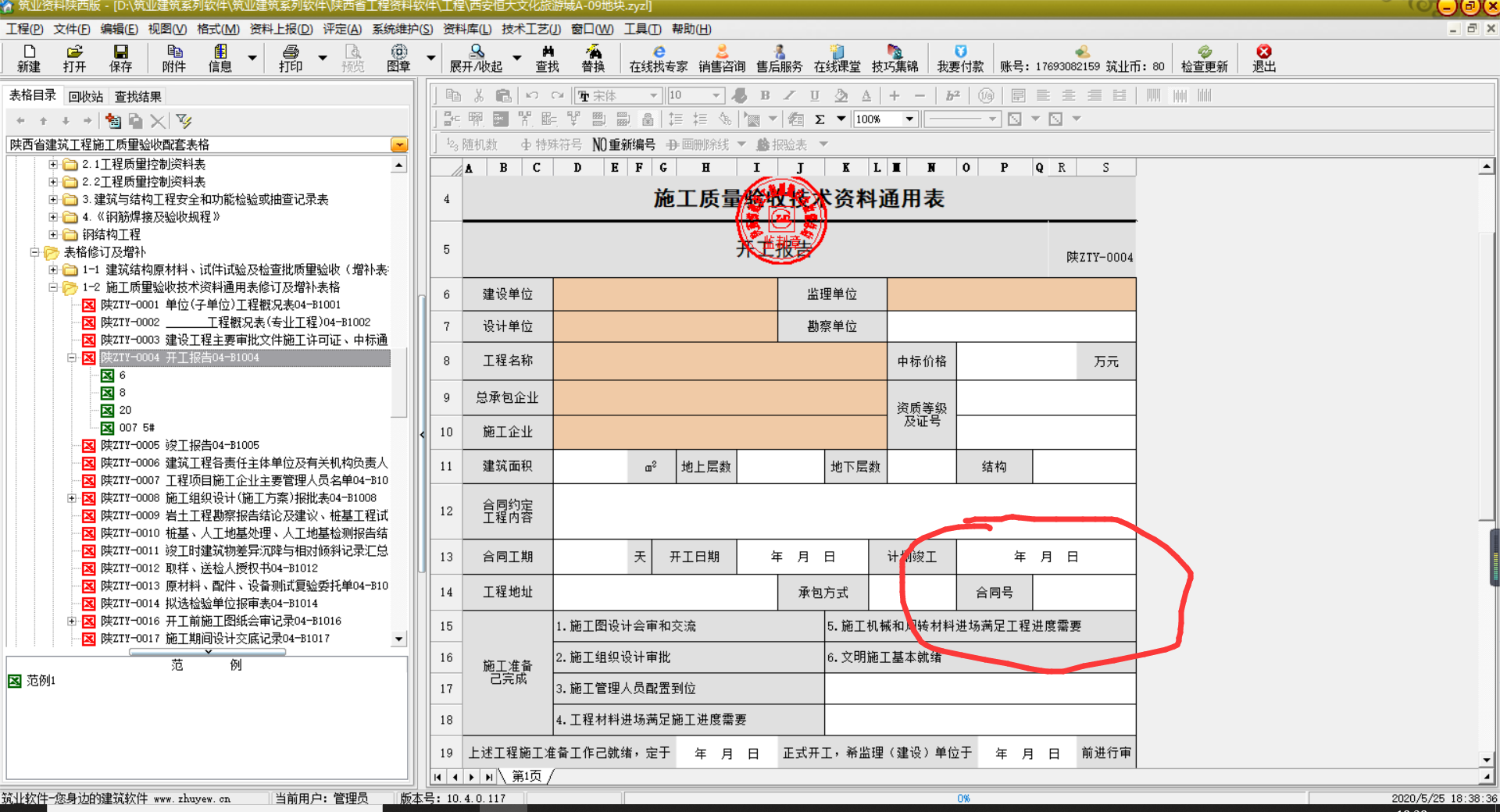Image resolution: width=1500 pixels, height=812 pixels.
Task: Select the 范例1 example item
Action: [x=41, y=681]
